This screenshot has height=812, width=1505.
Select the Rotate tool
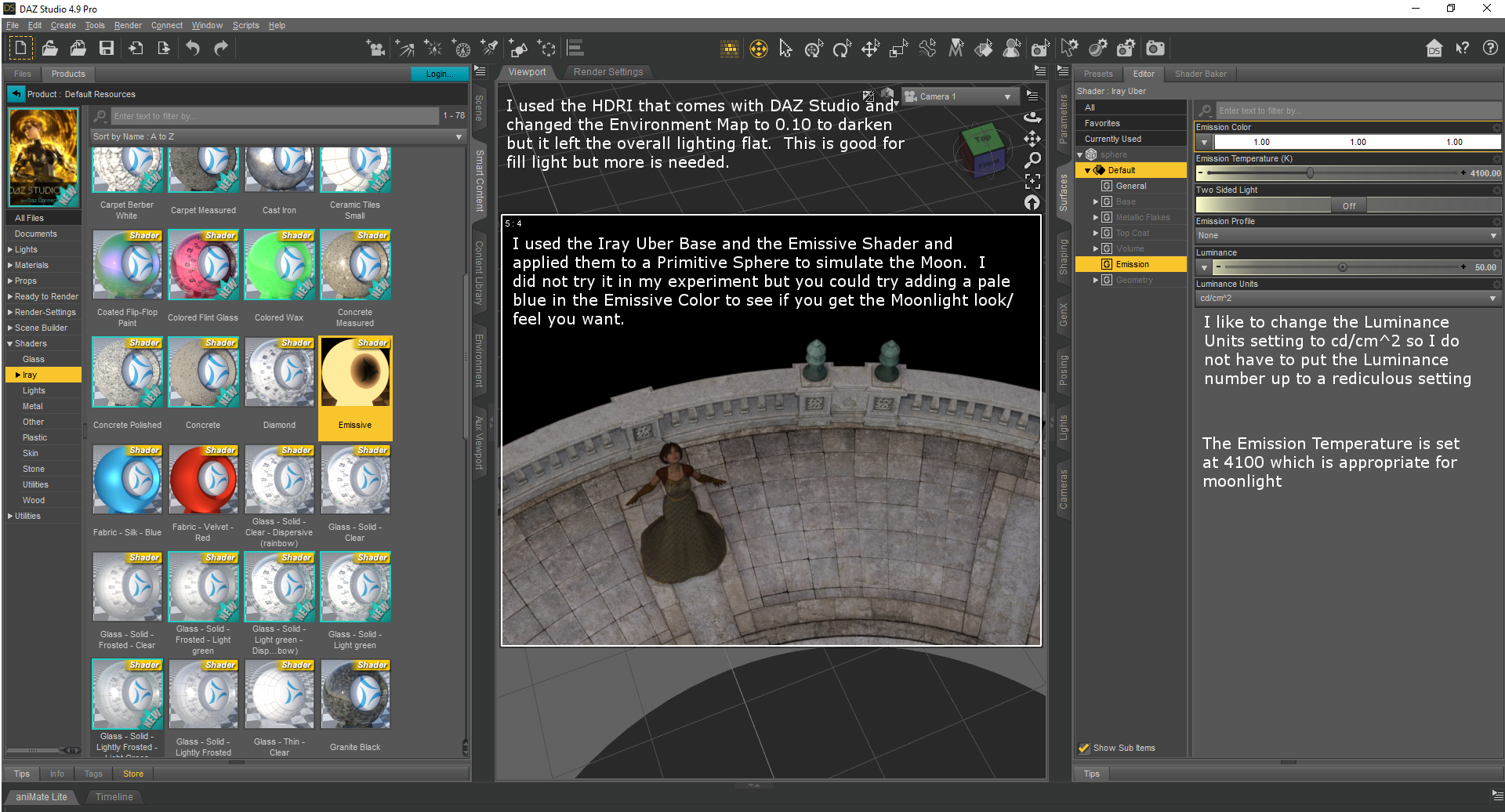[842, 49]
